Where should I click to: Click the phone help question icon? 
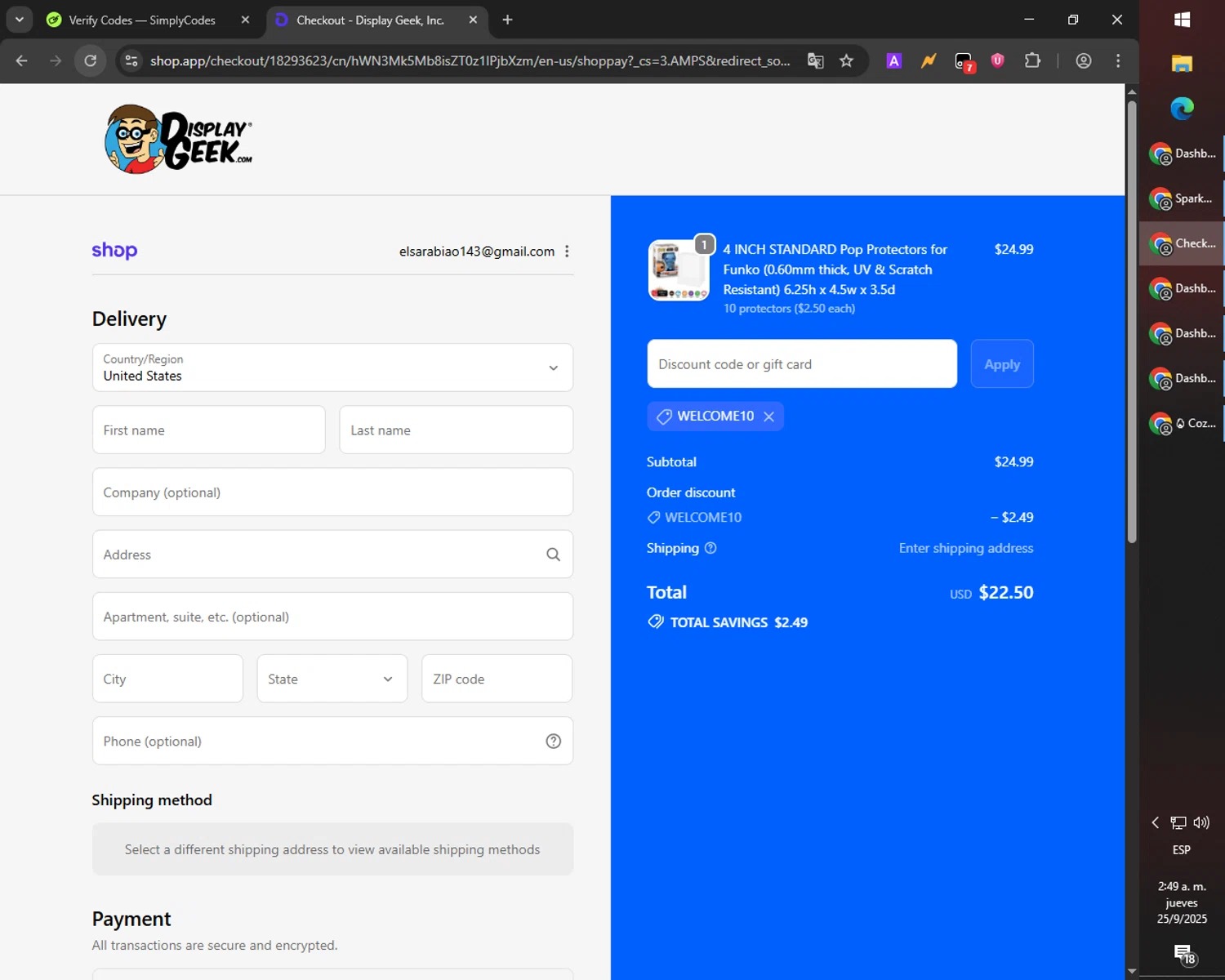553,741
